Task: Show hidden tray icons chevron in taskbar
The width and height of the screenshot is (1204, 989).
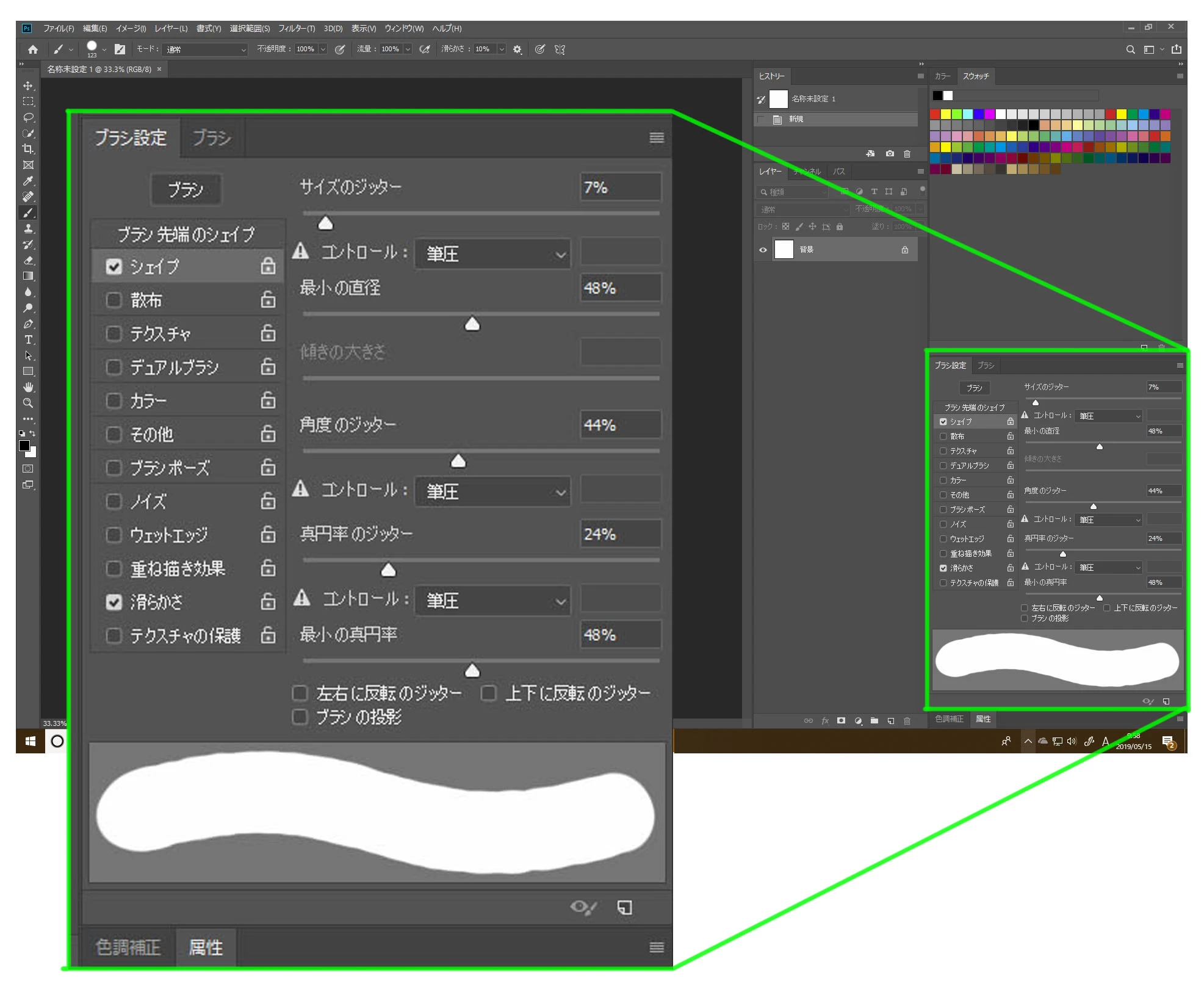Action: click(x=1028, y=741)
